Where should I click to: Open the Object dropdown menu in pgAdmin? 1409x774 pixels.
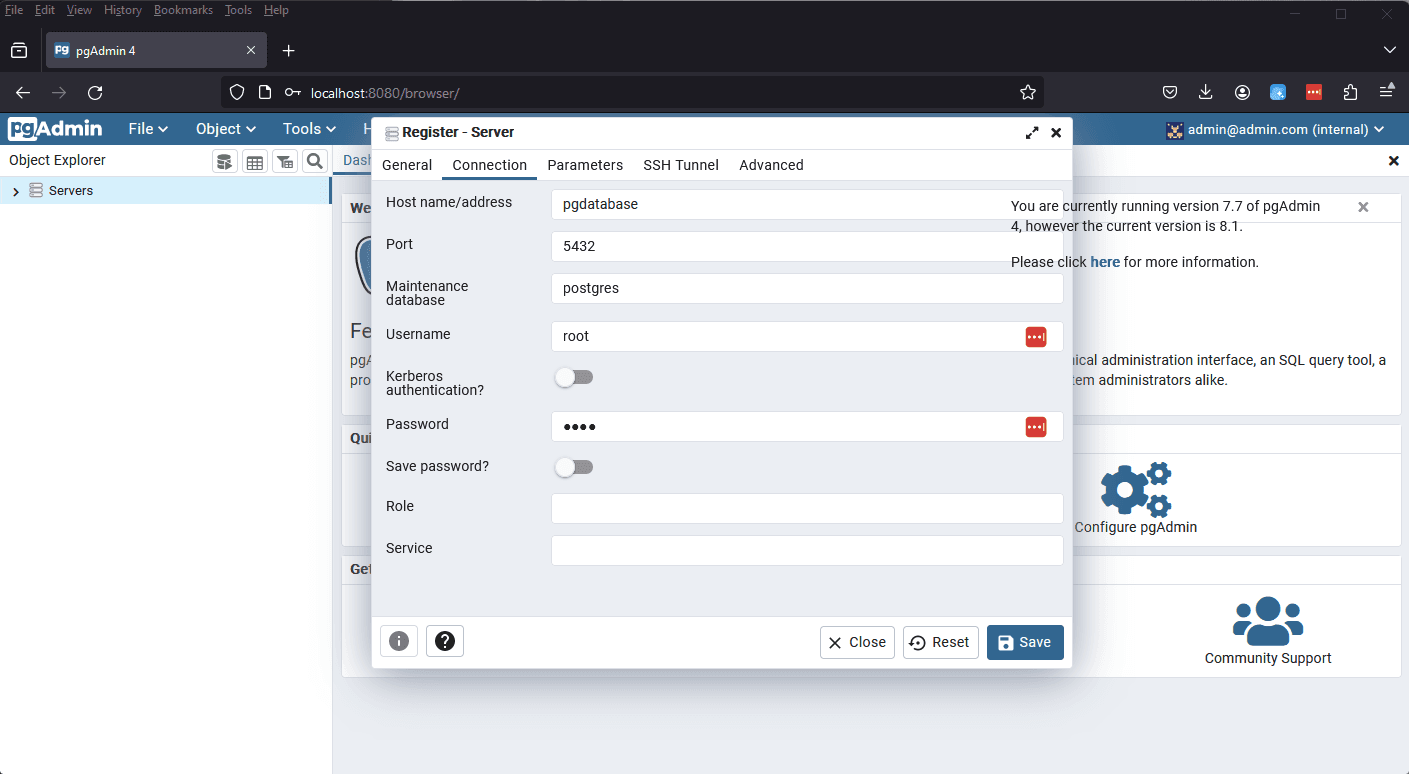click(226, 128)
